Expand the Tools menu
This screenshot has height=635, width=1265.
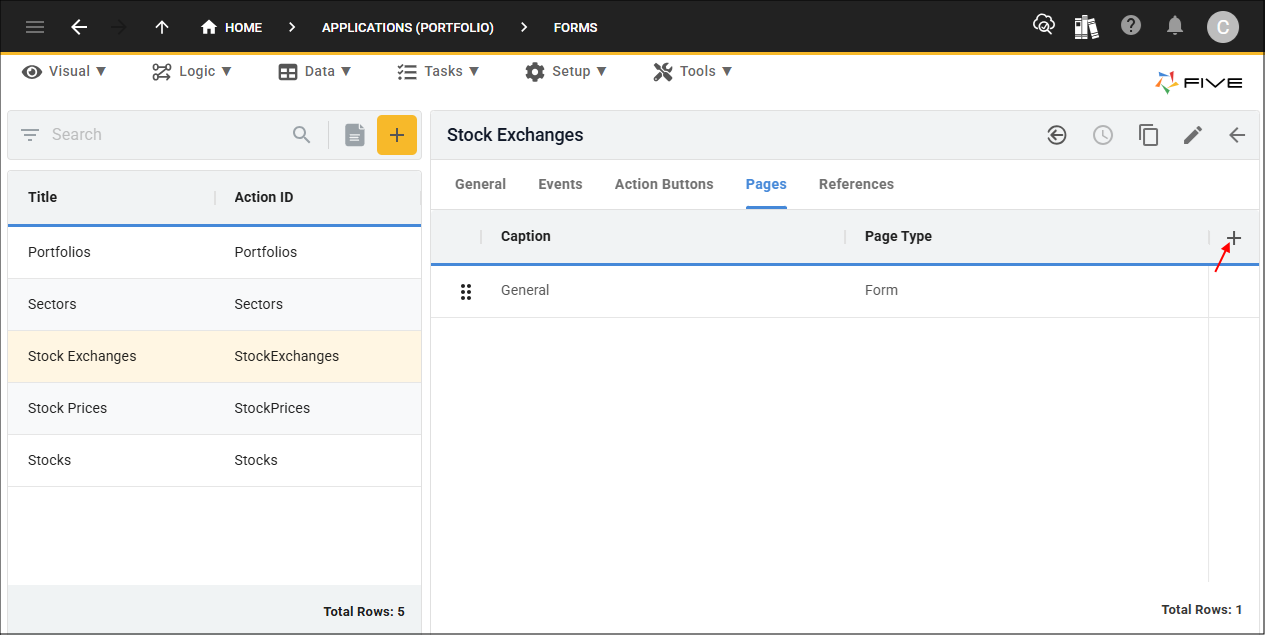click(x=693, y=71)
